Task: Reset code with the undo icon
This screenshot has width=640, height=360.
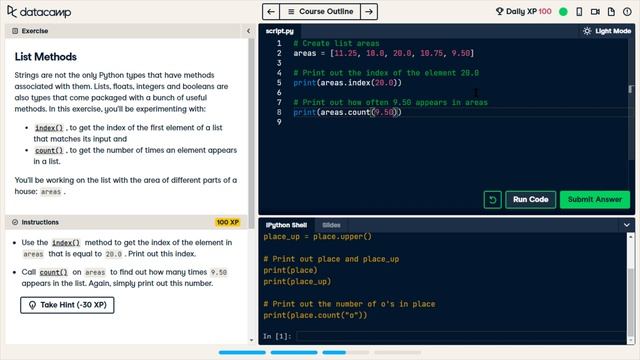Action: pyautogui.click(x=493, y=200)
